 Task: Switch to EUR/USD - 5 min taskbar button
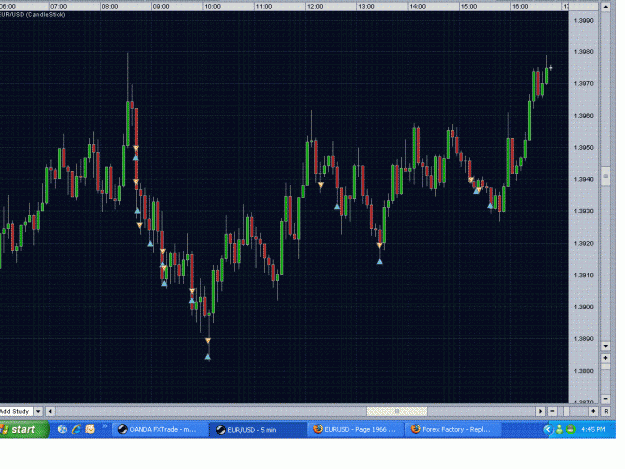(x=258, y=430)
